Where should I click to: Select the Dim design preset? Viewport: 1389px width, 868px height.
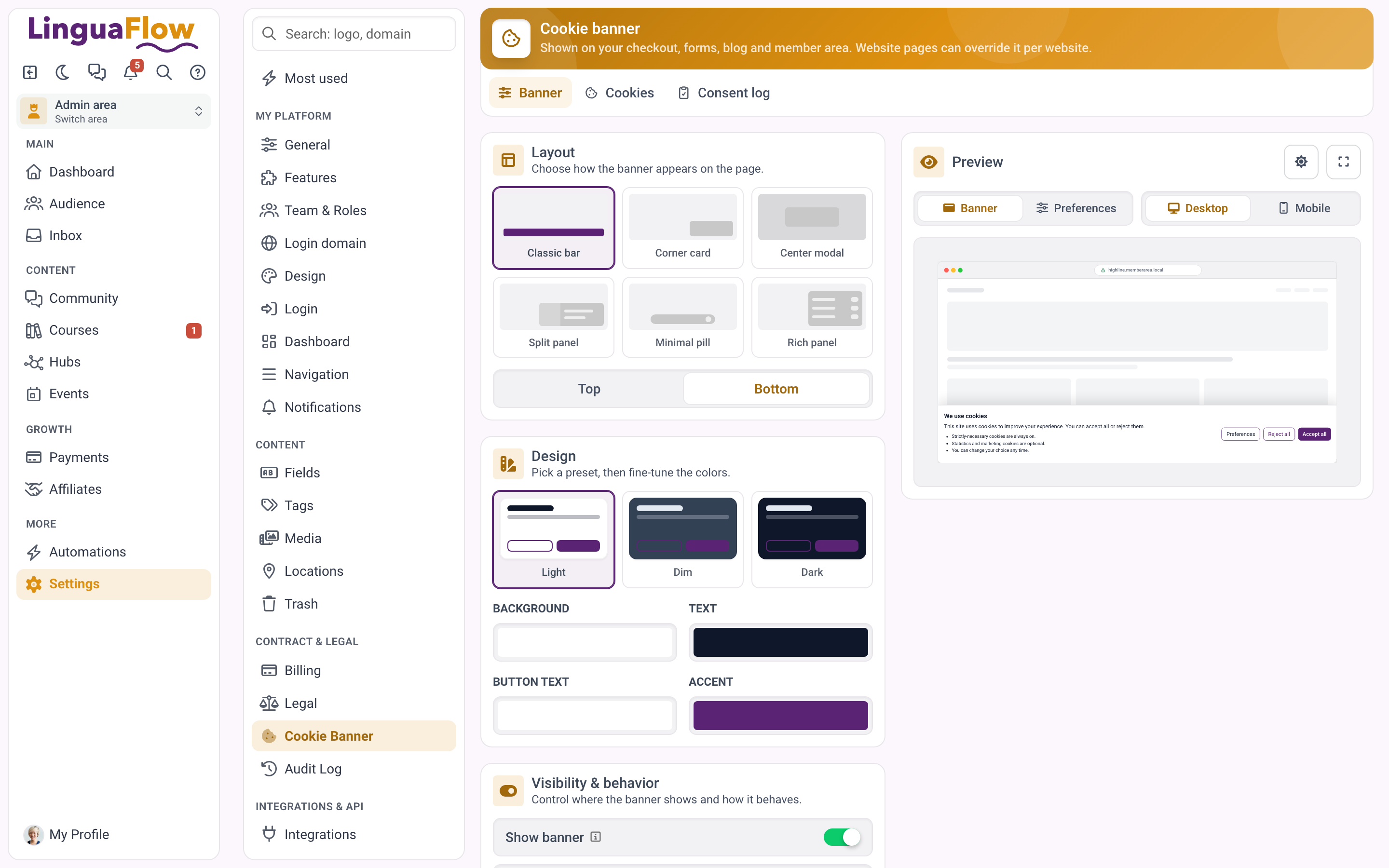coord(682,539)
